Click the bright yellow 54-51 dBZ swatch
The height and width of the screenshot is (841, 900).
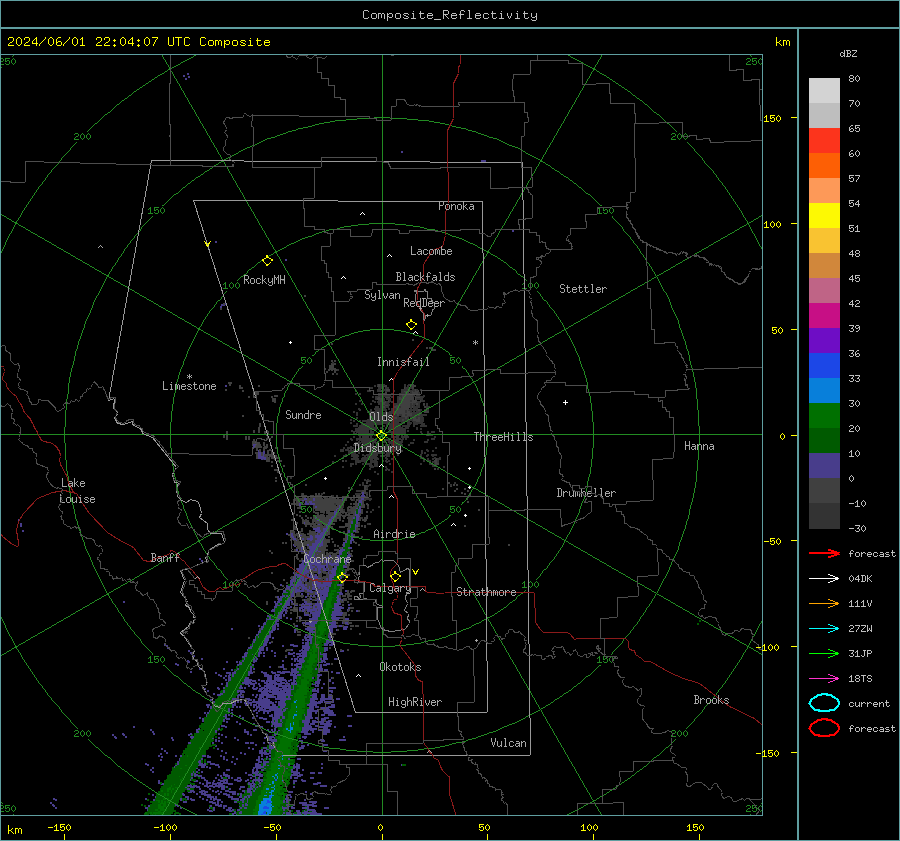(824, 216)
